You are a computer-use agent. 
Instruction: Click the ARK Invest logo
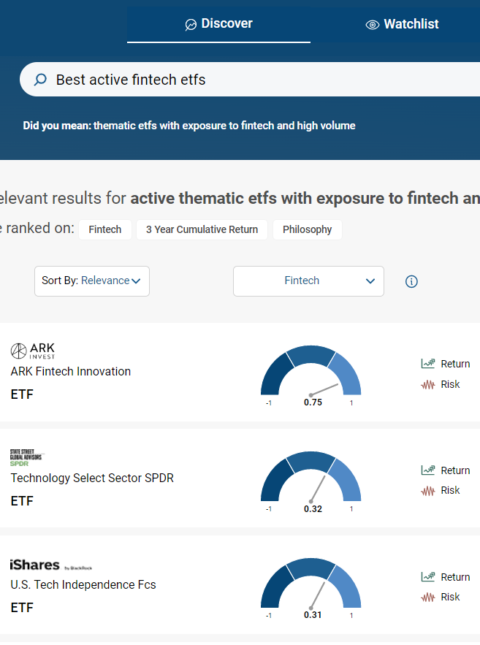point(32,351)
